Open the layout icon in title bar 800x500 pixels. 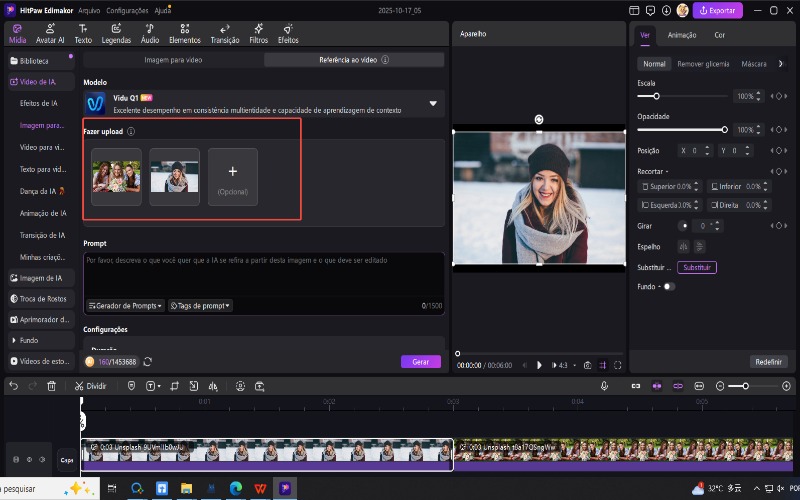(x=634, y=10)
